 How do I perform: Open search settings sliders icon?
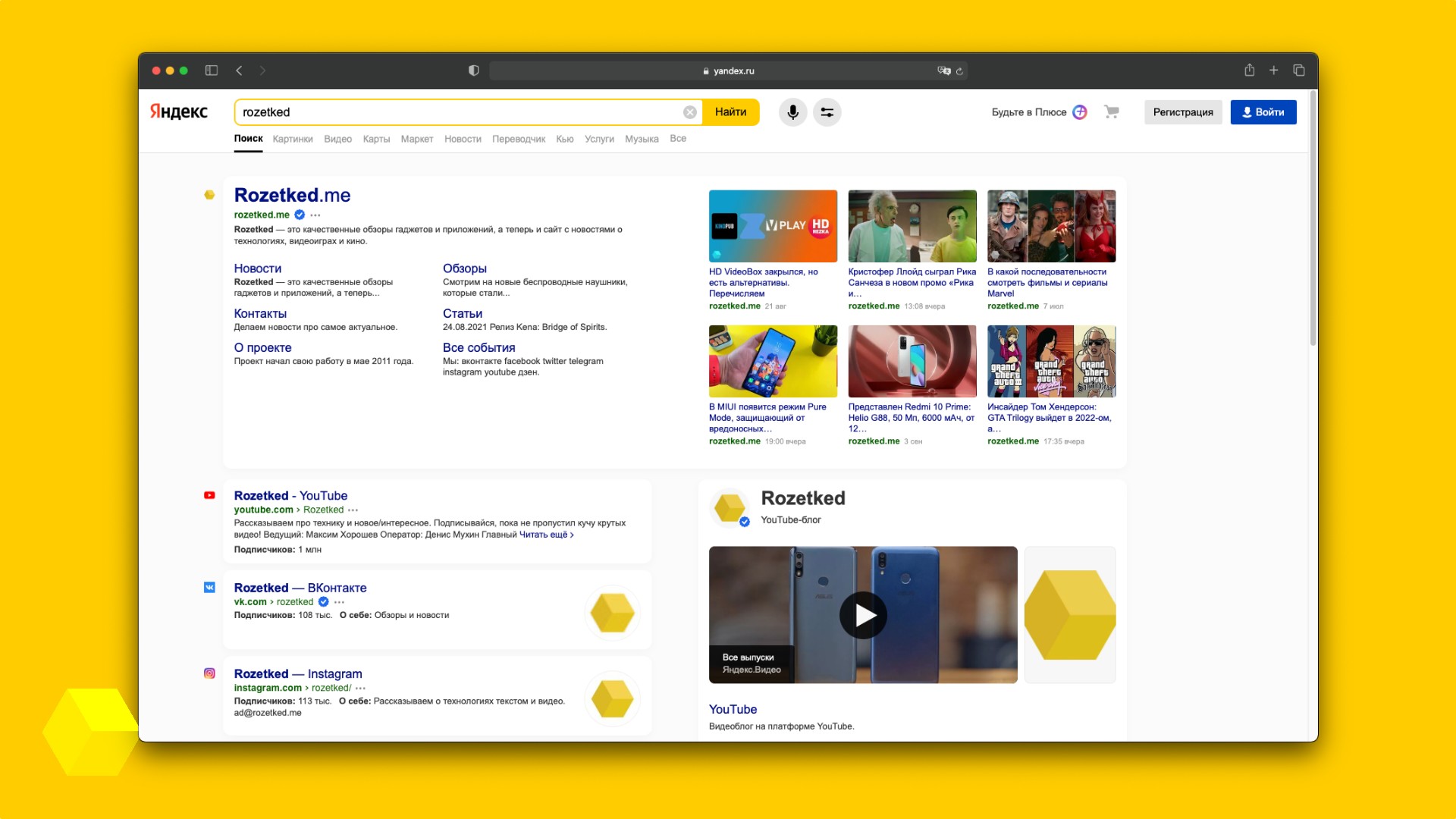coord(827,112)
